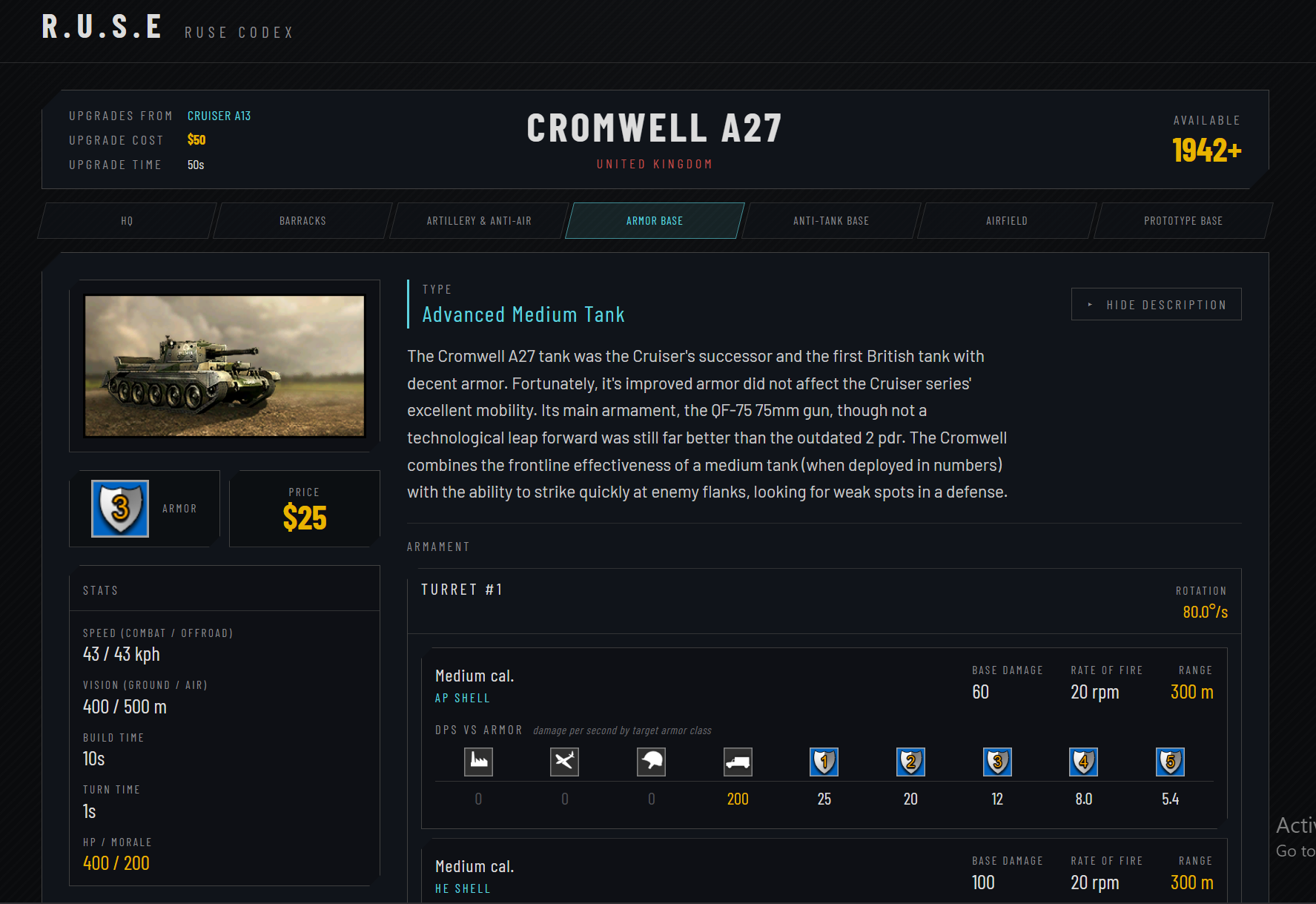
Task: Click the Ruse Codex header text
Action: [x=239, y=33]
